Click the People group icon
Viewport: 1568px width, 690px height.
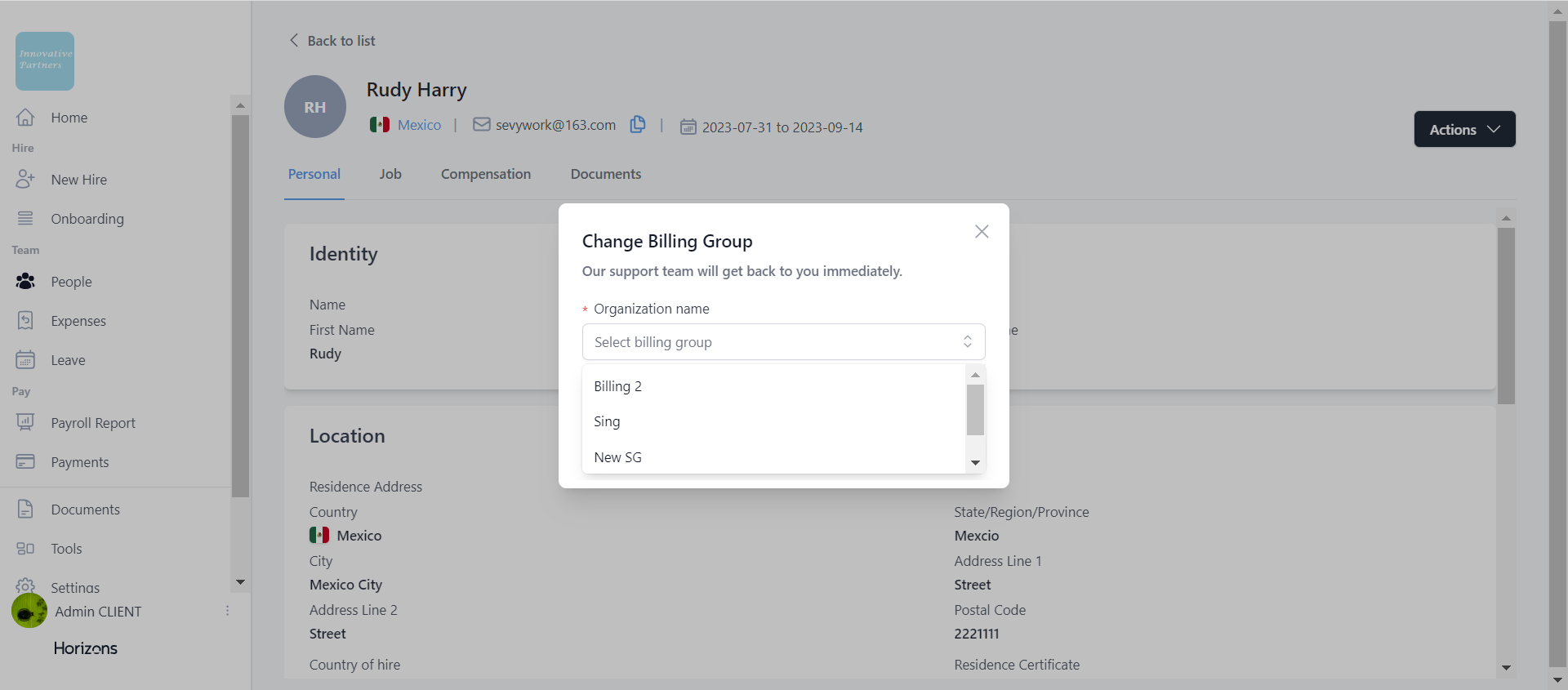pos(25,282)
